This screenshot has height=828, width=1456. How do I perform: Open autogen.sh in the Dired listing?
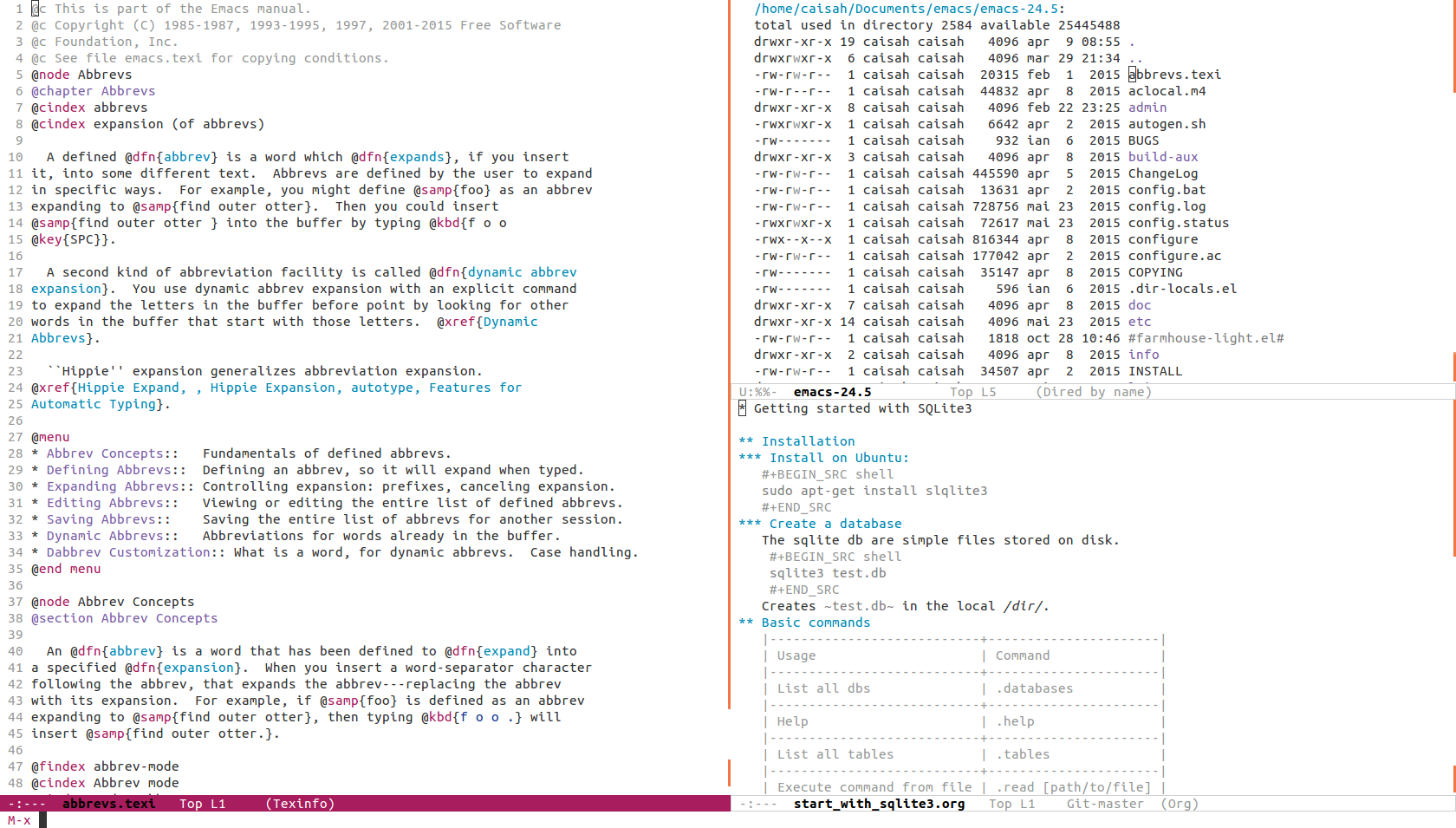[1167, 124]
